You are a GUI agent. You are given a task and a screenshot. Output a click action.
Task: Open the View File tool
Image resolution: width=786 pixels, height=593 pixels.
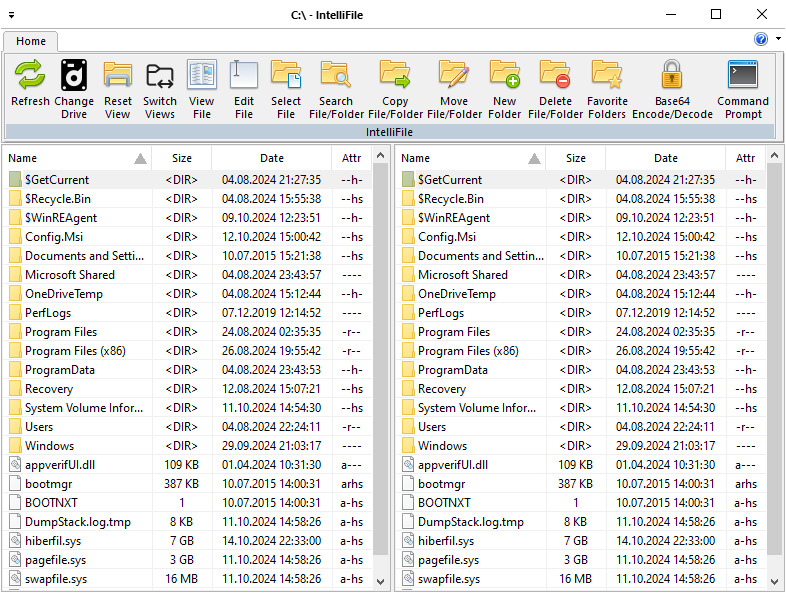pos(202,89)
